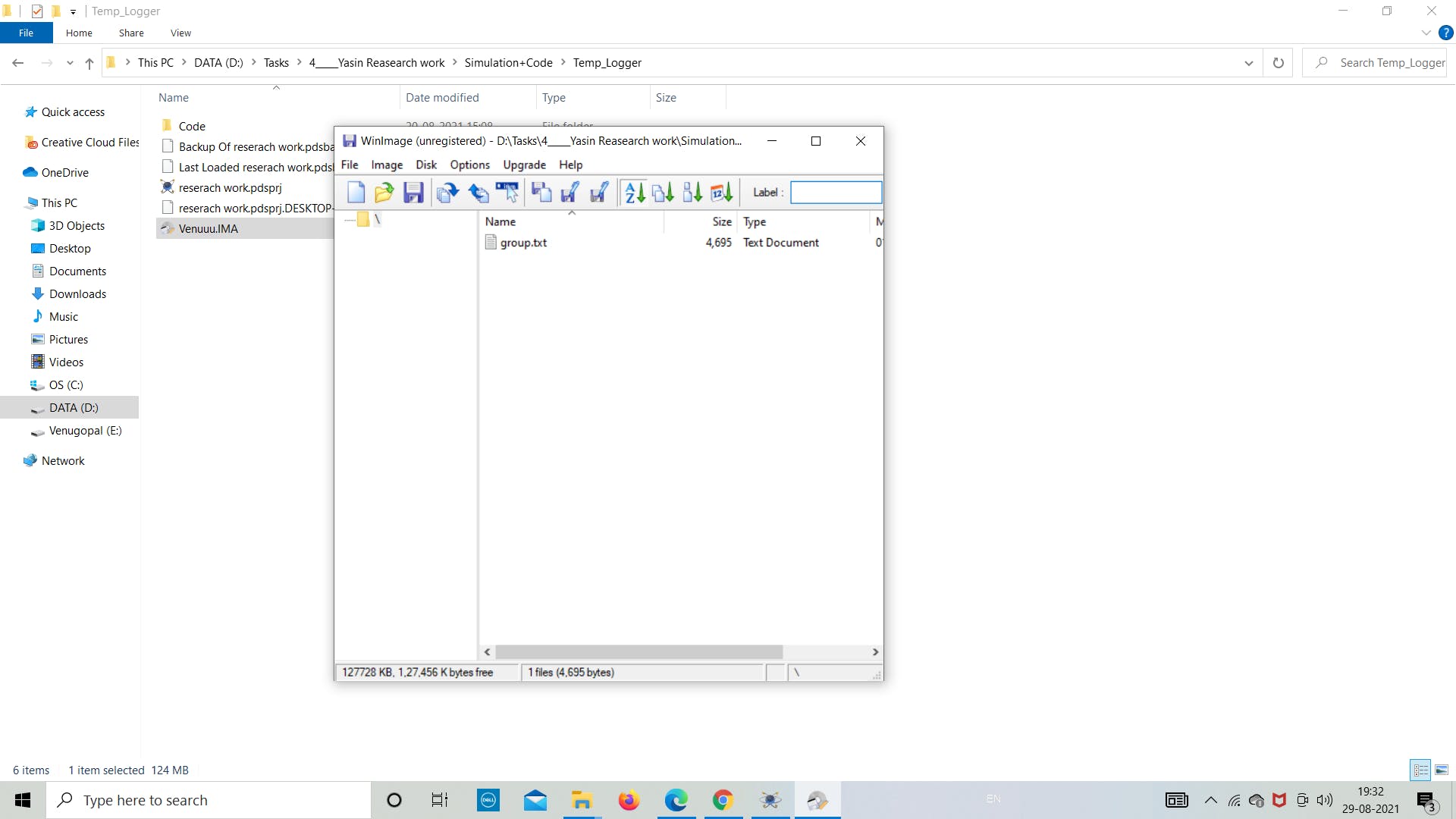The image size is (1456, 819).
Task: Sort files by type icon
Action: (664, 193)
